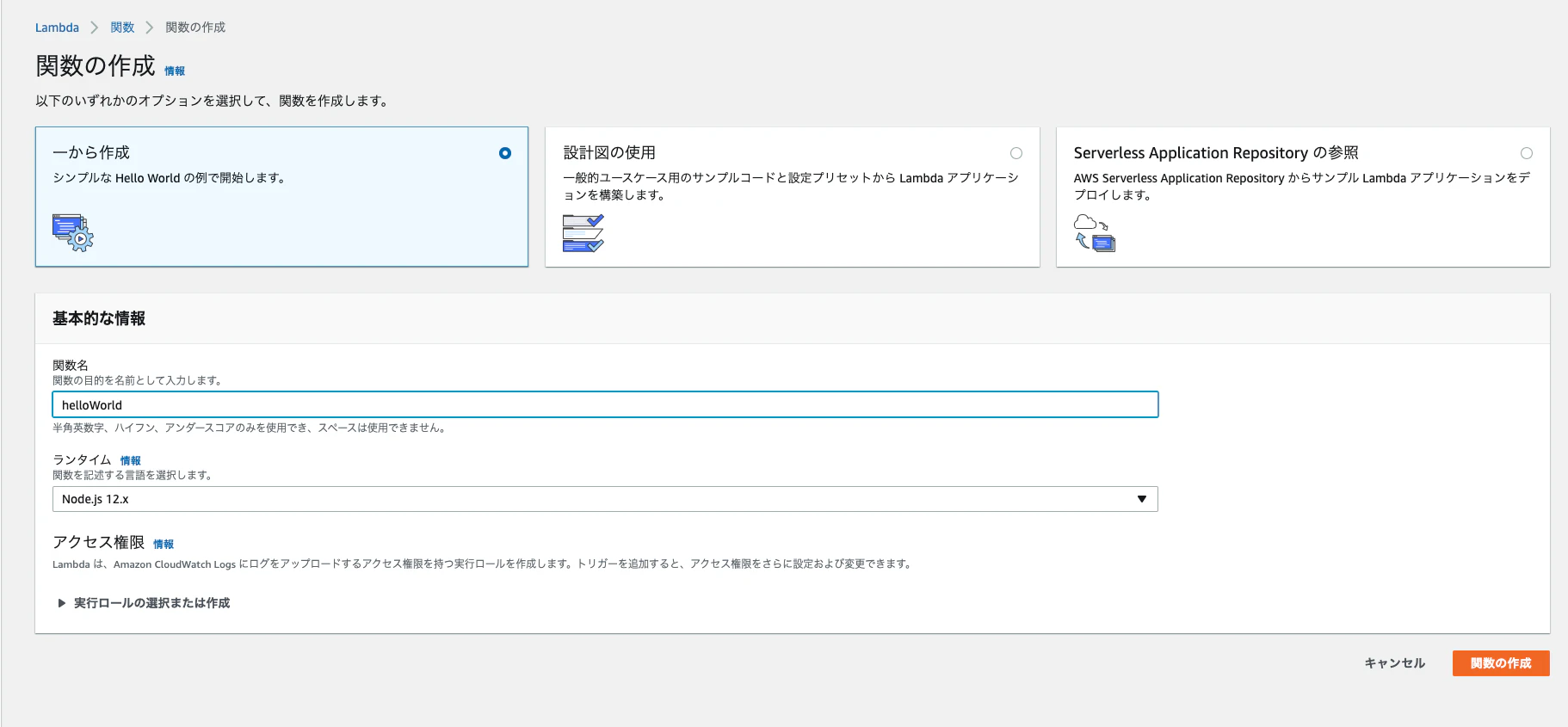Focus the 関数名 input containing helloWorld
Screen dimensions: 1568x727
click(605, 404)
